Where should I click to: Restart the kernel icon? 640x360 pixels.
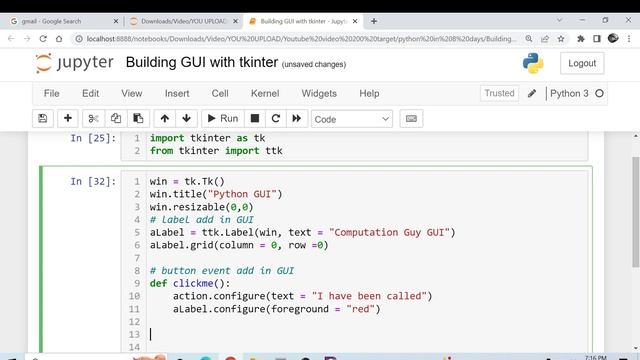(276, 119)
